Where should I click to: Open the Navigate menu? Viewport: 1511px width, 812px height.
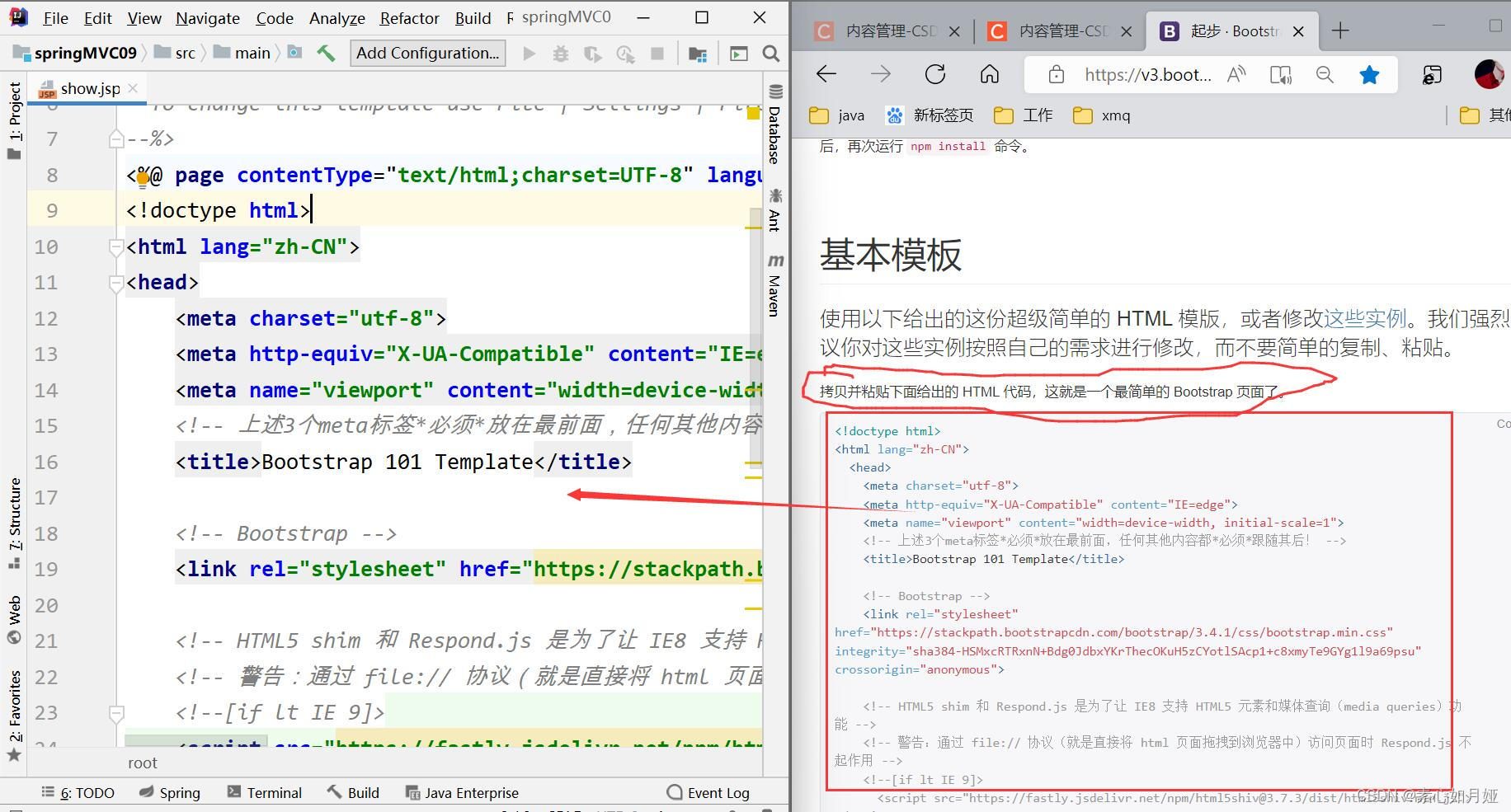(208, 18)
